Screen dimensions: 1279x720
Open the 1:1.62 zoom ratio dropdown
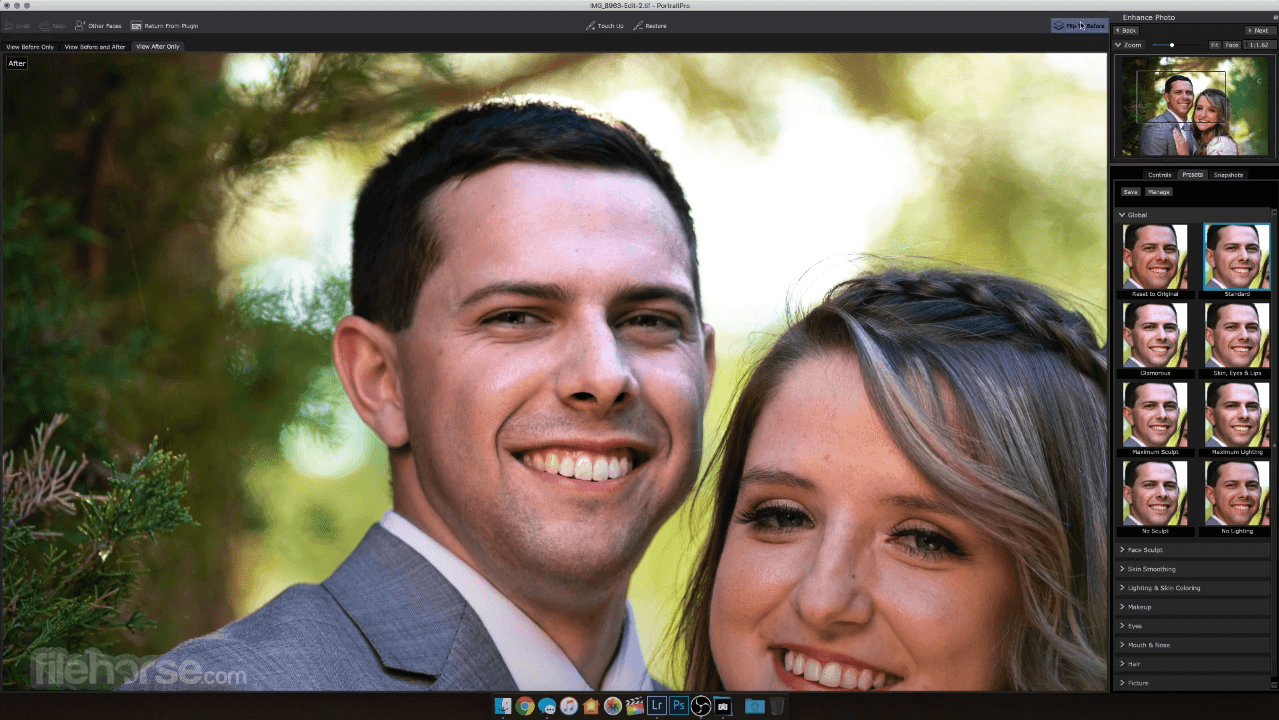pos(1258,45)
